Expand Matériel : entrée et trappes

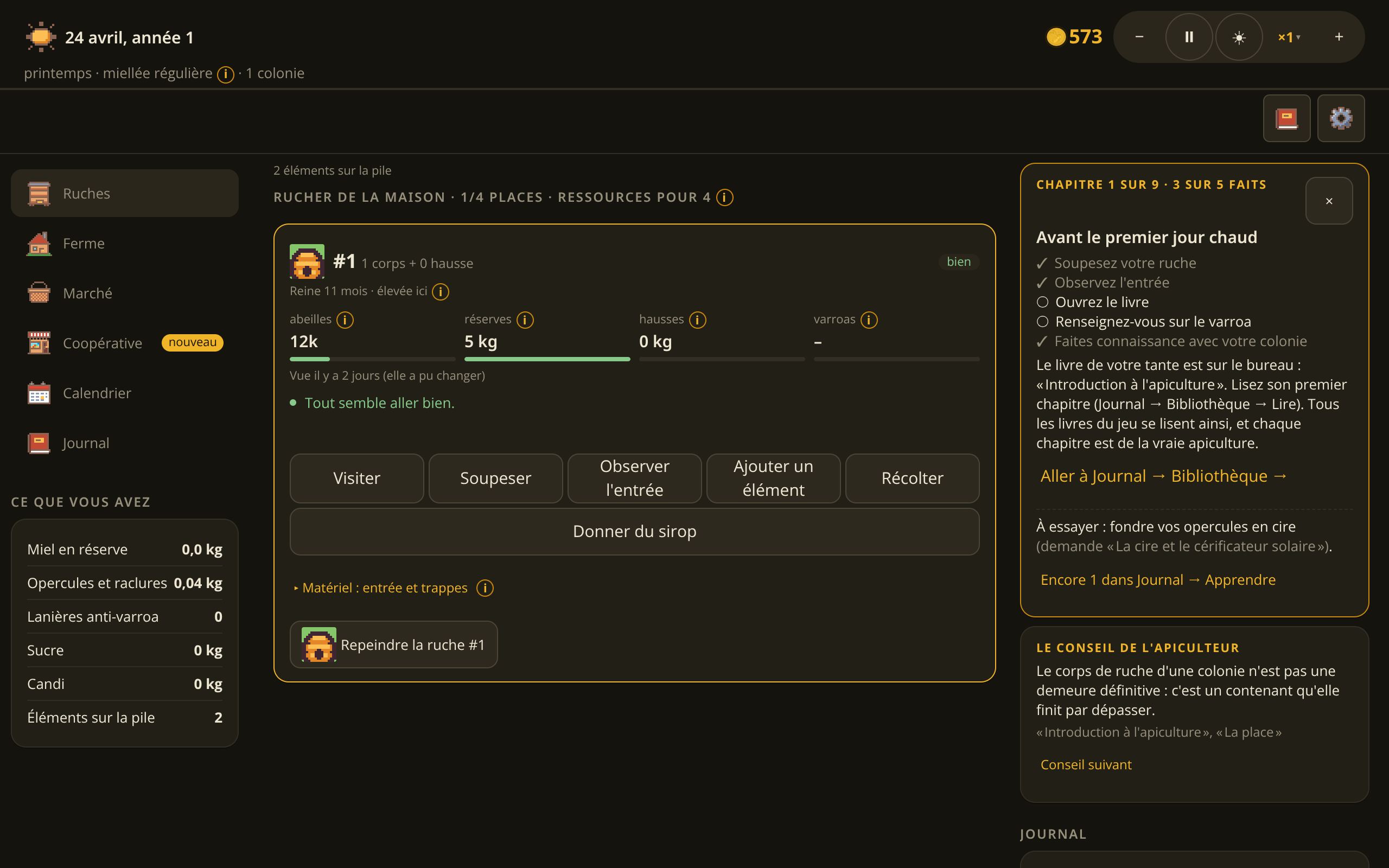380,588
